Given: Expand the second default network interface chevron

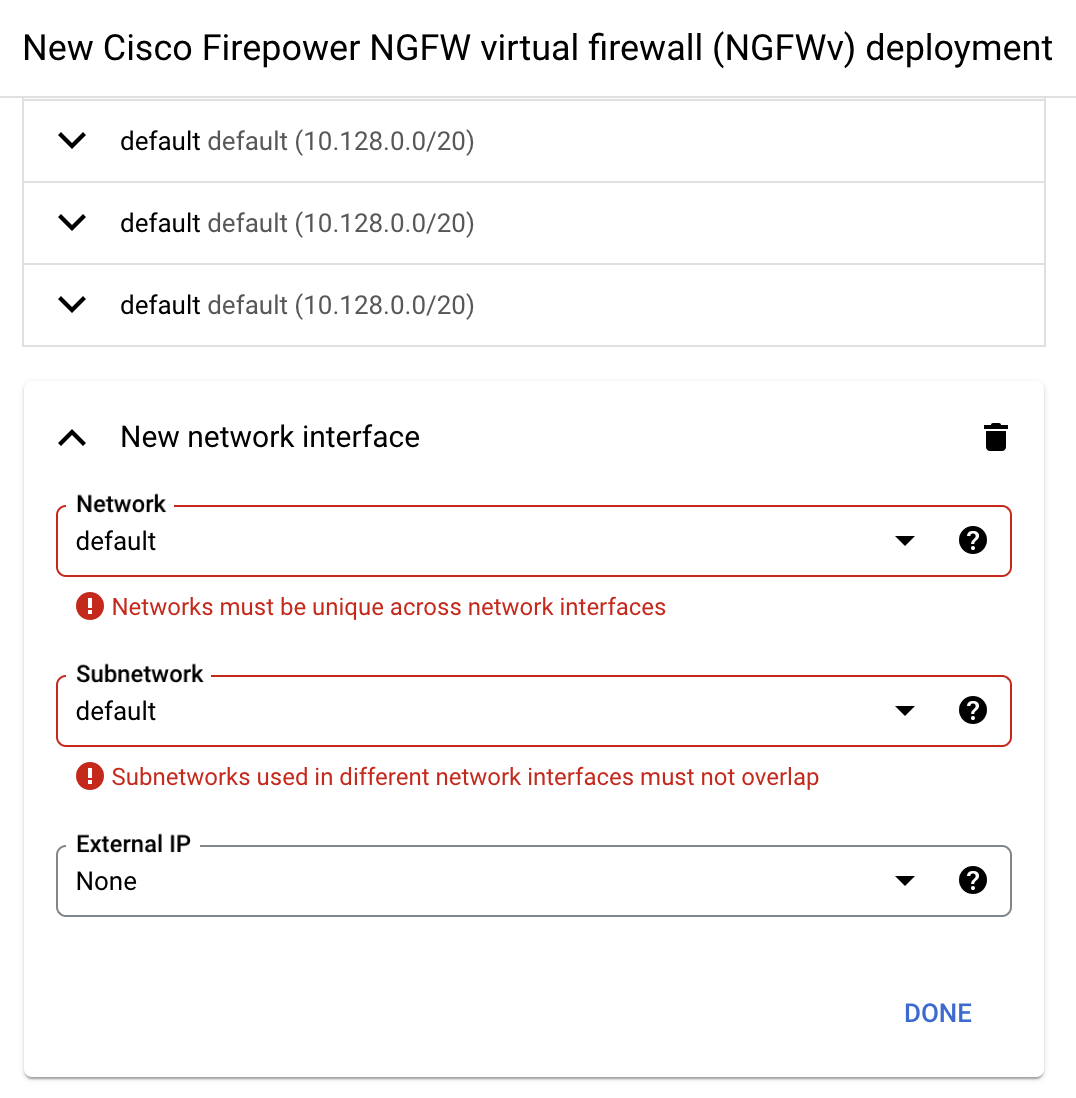Looking at the screenshot, I should [72, 223].
